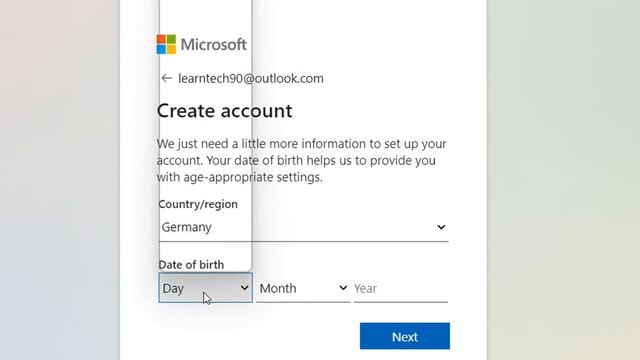Click the Next button
Screen dimensions: 640x360
tap(405, 336)
